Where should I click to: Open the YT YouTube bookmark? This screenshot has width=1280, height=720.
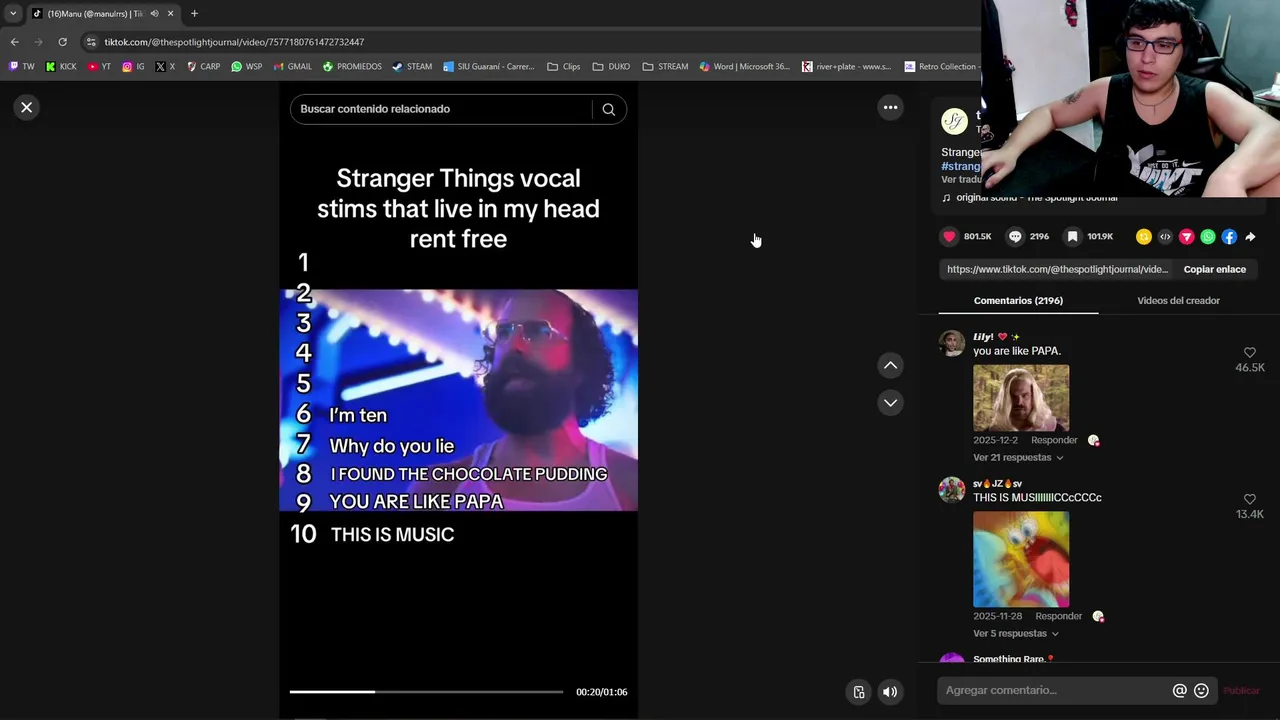click(x=99, y=67)
